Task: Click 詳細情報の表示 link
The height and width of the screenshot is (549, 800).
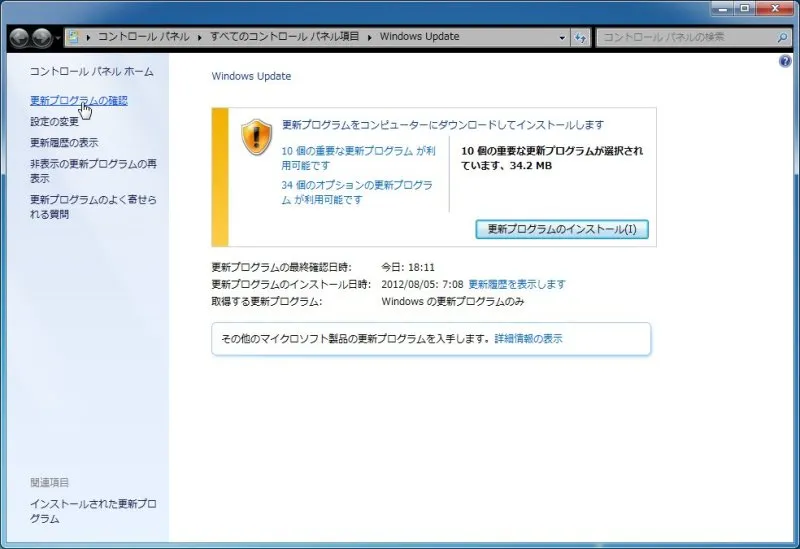Action: point(528,339)
